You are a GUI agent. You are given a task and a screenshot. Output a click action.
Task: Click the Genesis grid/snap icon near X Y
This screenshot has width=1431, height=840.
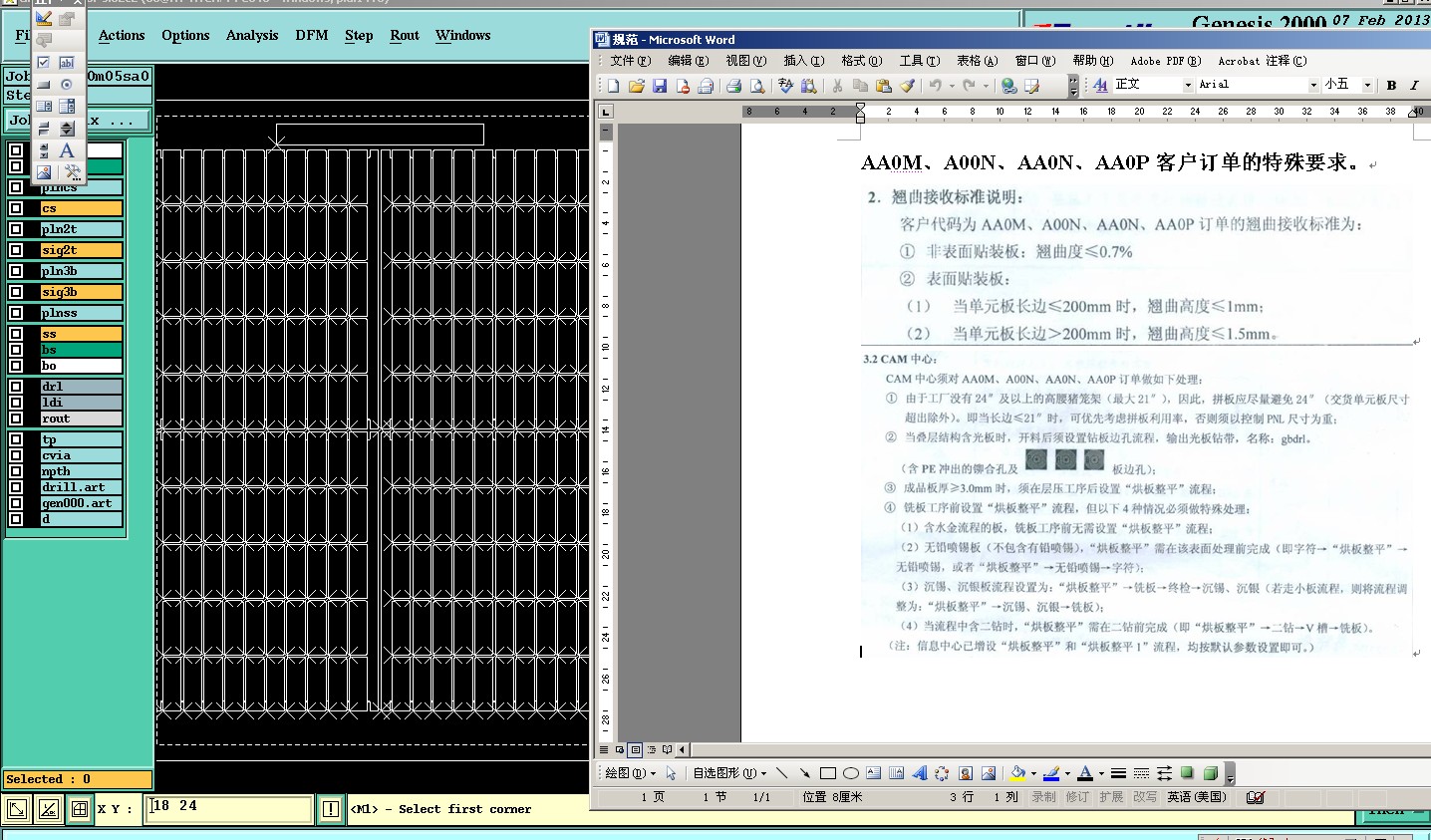click(80, 809)
